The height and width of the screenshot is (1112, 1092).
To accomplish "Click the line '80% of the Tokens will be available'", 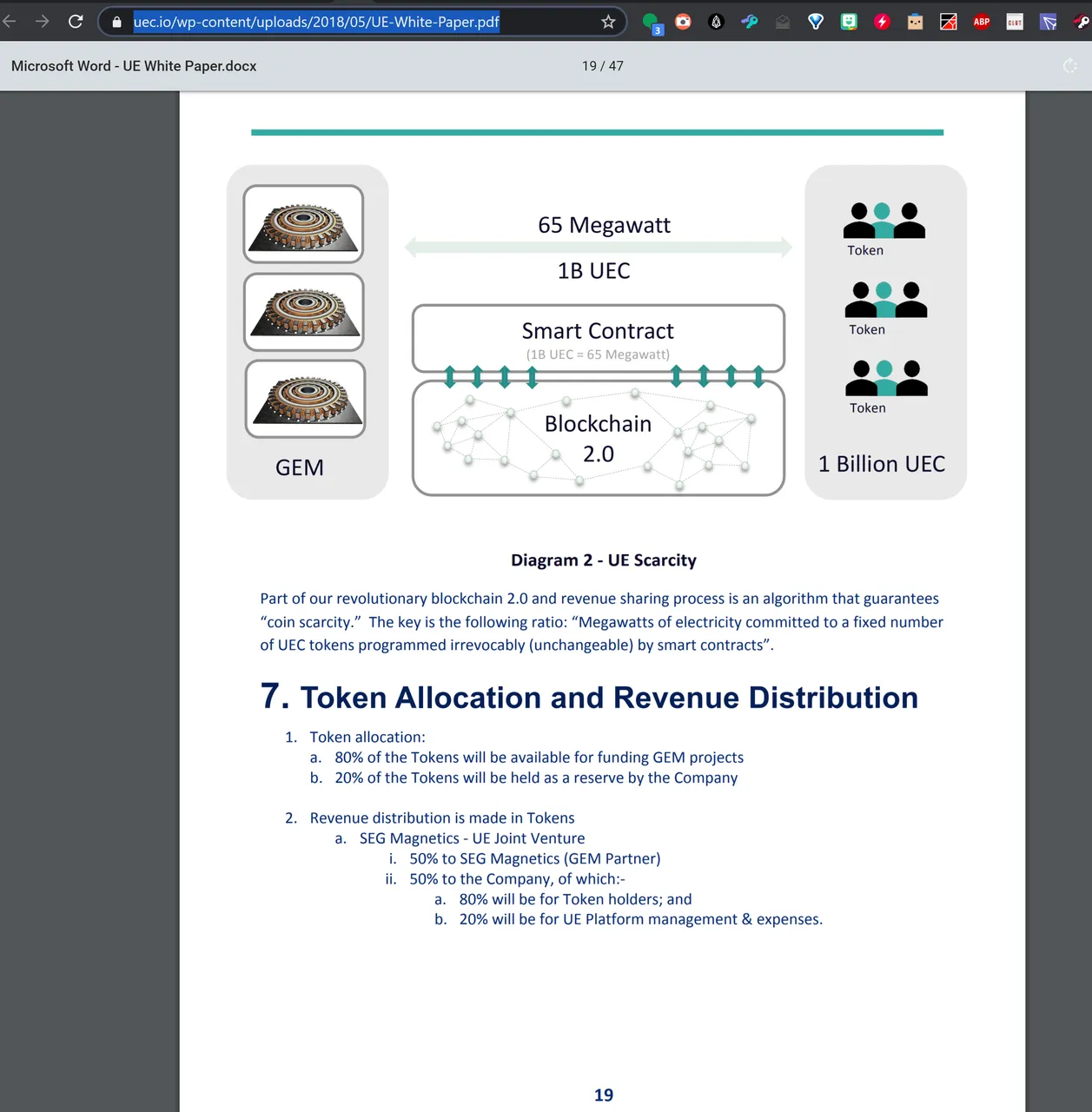I will point(539,758).
